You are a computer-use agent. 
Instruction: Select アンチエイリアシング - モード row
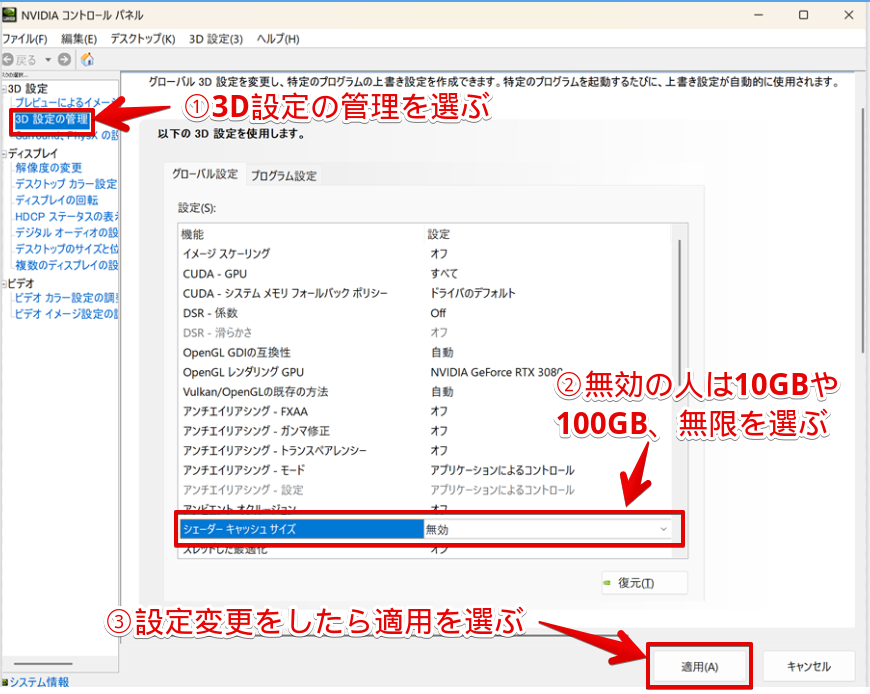[x=424, y=470]
